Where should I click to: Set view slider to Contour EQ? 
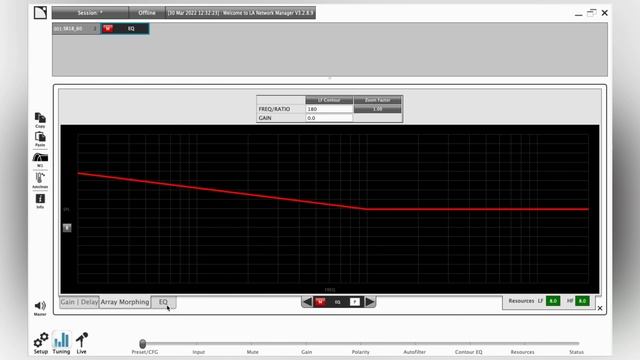(469, 352)
